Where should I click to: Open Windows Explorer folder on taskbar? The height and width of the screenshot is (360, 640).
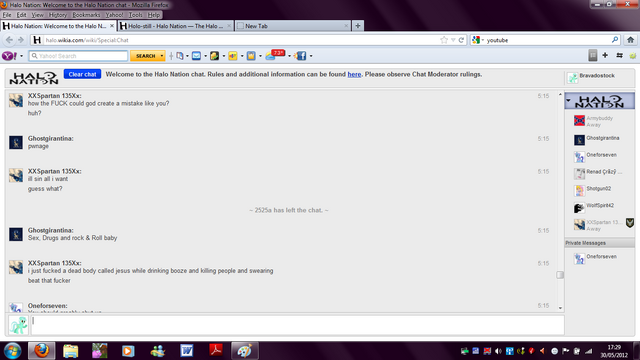tap(71, 351)
